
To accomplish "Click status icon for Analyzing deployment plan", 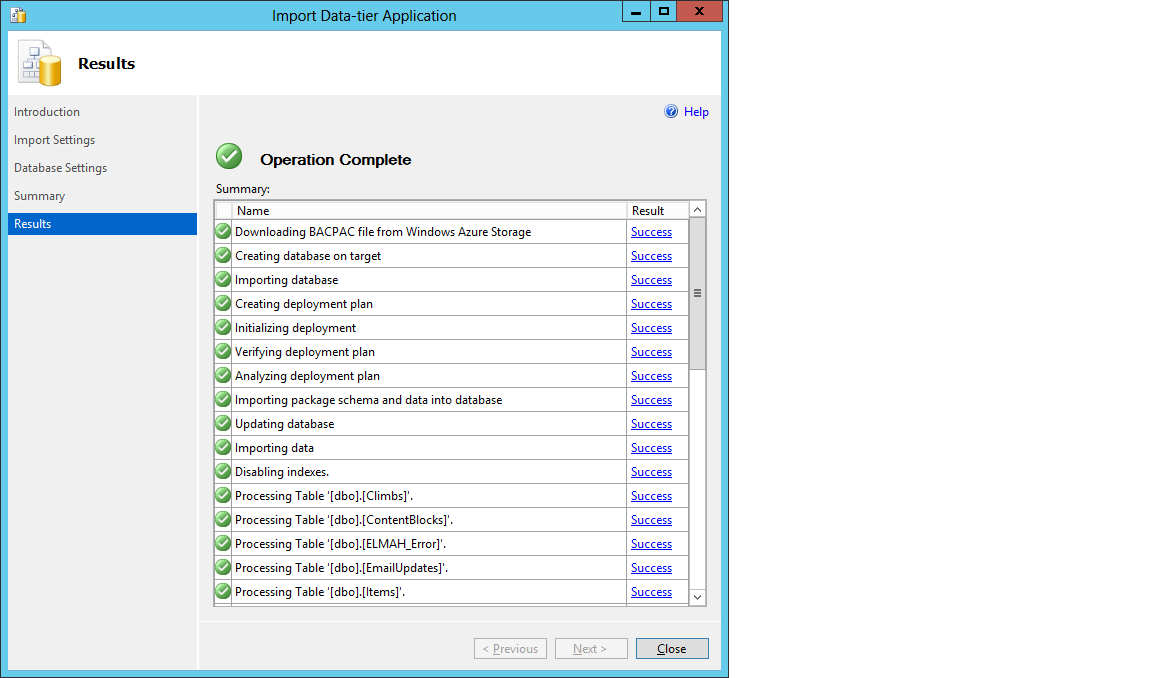I will (x=223, y=375).
